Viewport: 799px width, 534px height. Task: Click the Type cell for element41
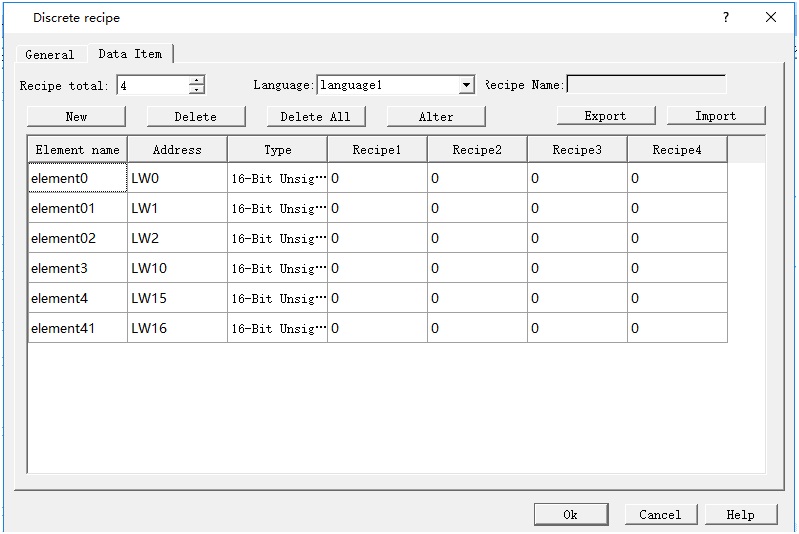[277, 328]
